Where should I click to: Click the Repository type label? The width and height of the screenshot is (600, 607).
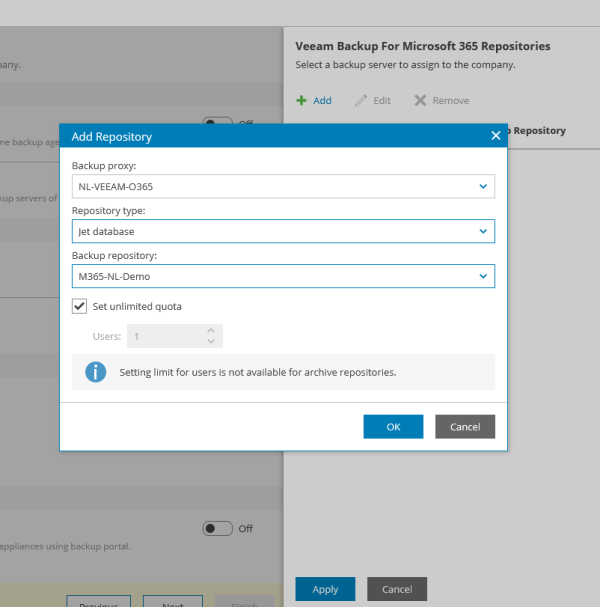tap(109, 211)
